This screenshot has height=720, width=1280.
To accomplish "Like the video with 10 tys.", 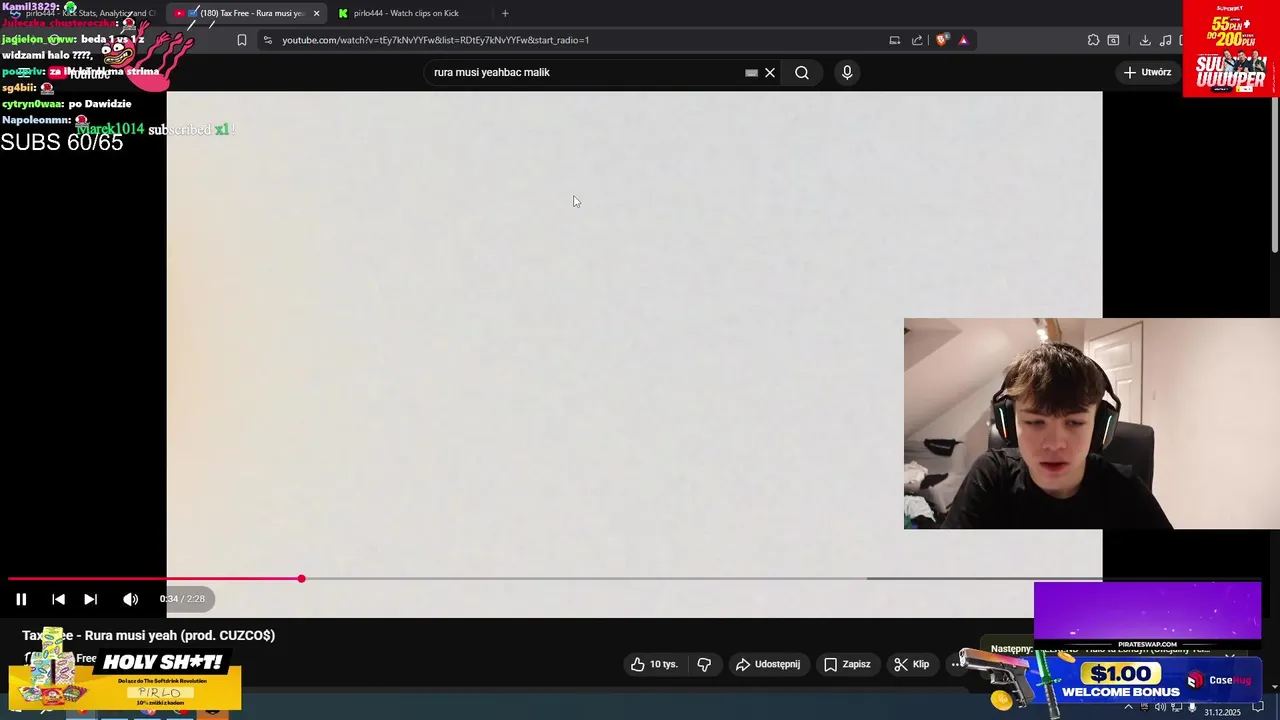I will [654, 664].
